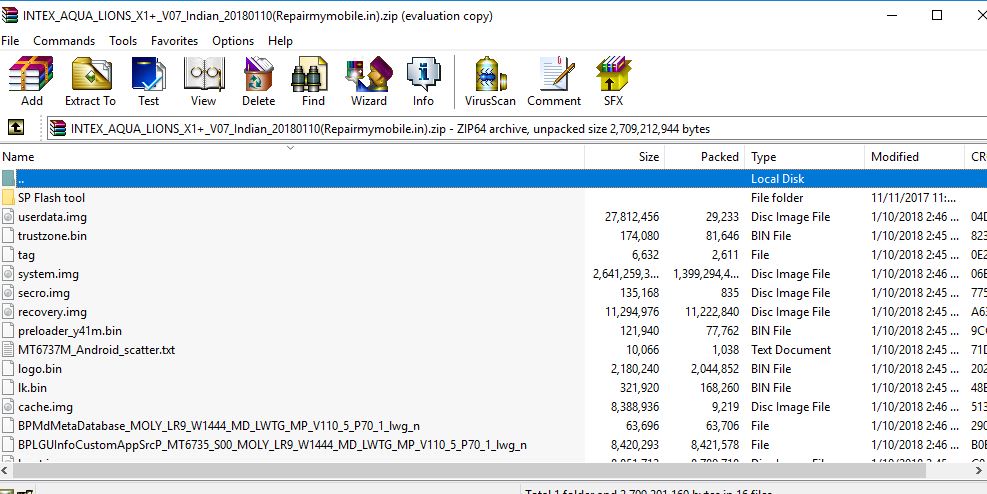Click the Extract To toolbar icon
Screen dimensions: 987x494
click(90, 81)
